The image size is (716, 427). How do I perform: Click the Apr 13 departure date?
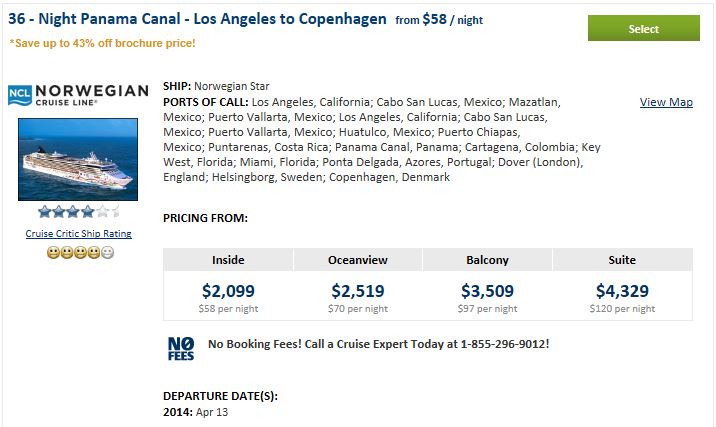click(212, 412)
